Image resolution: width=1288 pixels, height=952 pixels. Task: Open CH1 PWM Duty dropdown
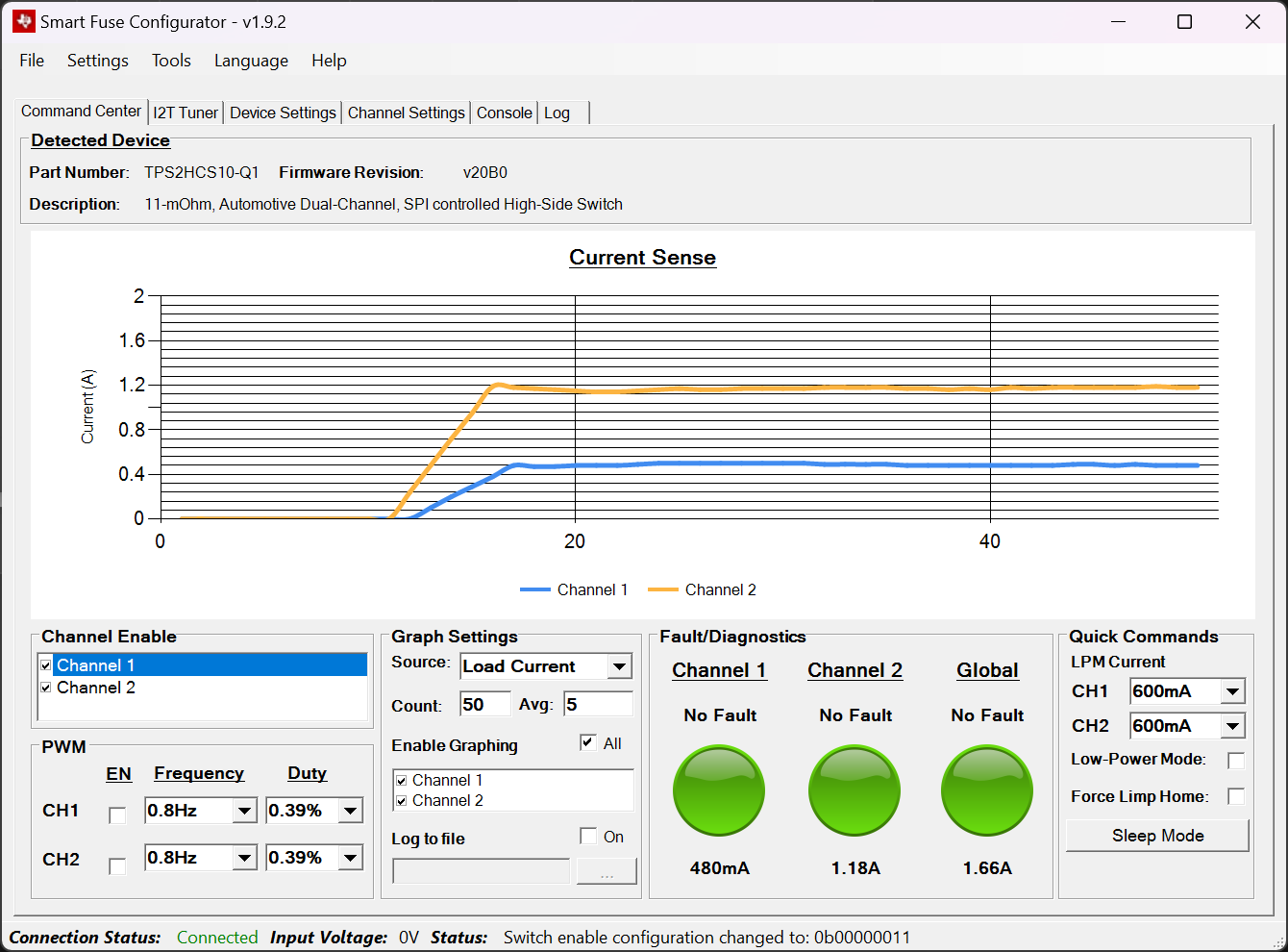[x=351, y=811]
